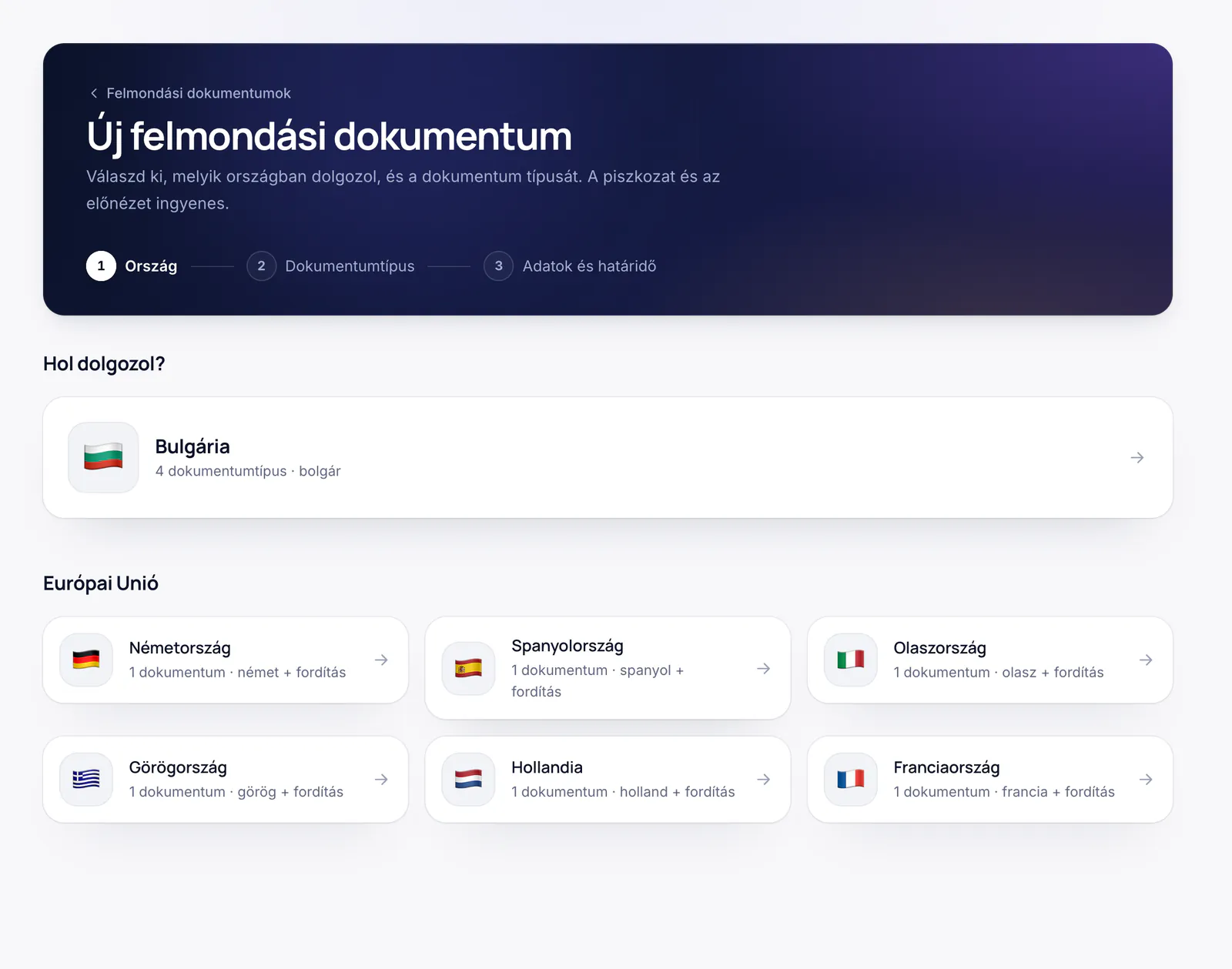Screen dimensions: 1232x969
Task: Choose Spanyolország country name
Action: point(567,646)
